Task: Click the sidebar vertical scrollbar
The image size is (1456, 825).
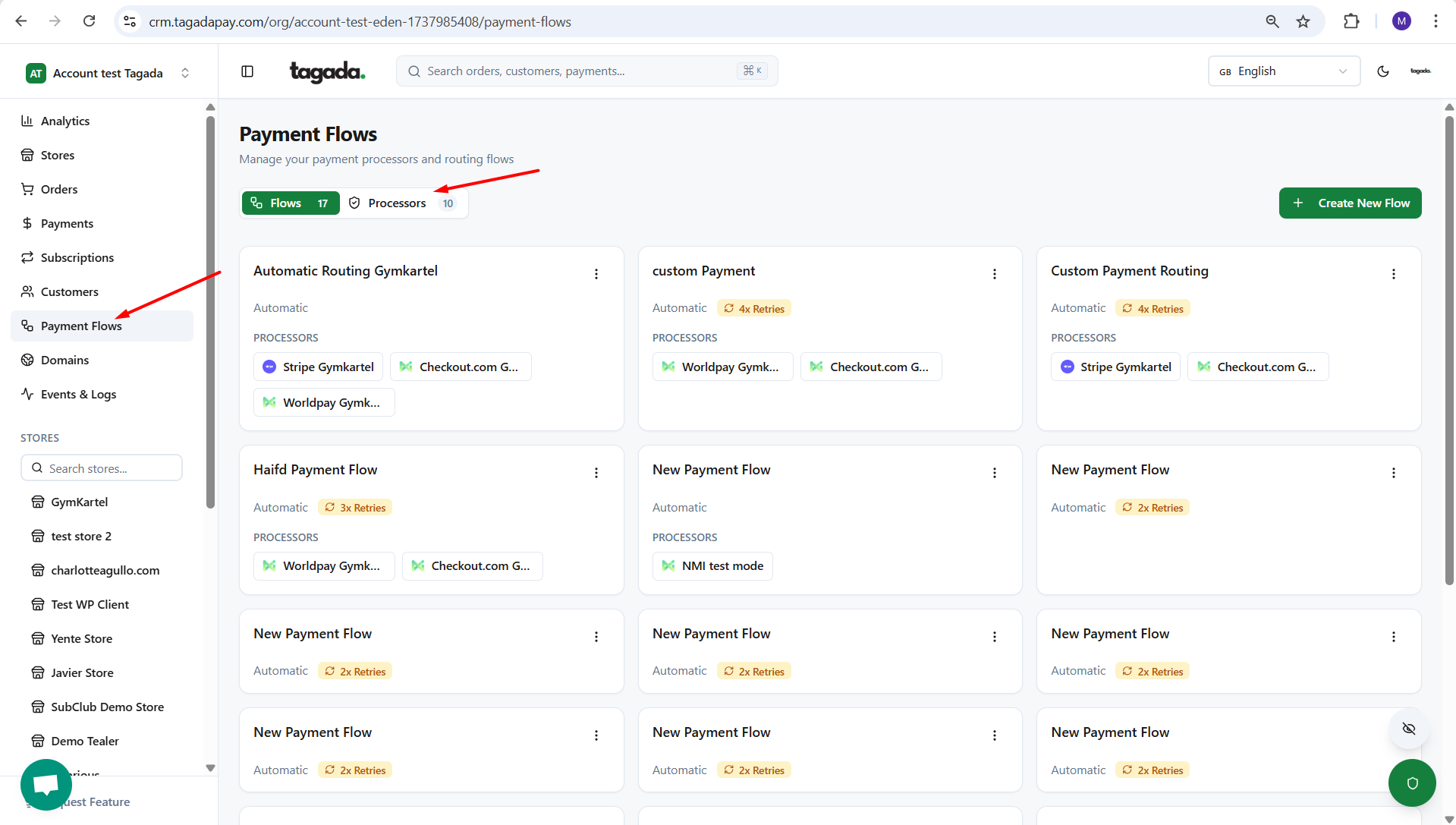Action: 210,311
